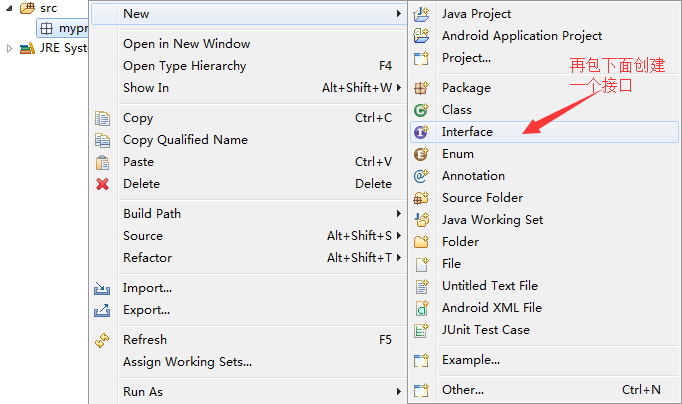The width and height of the screenshot is (682, 404).
Task: Click the green Class icon
Action: click(x=421, y=110)
